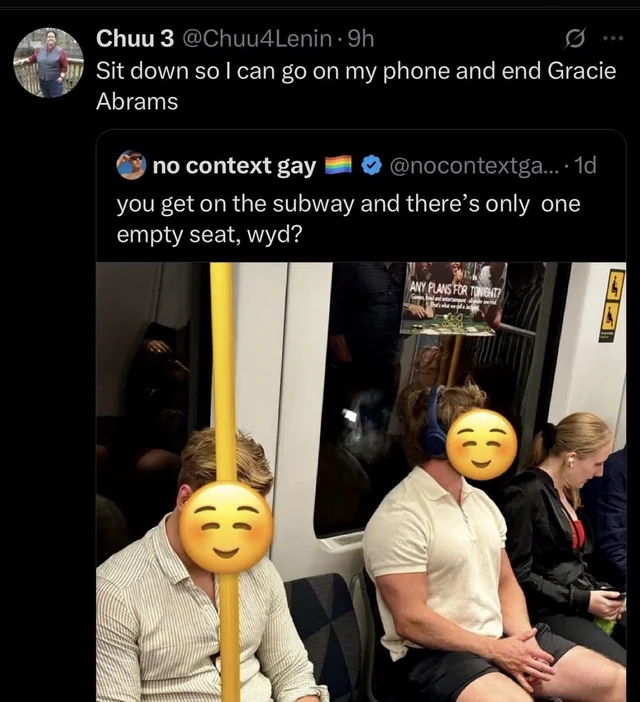Open the three-dot more options menu

point(613,39)
